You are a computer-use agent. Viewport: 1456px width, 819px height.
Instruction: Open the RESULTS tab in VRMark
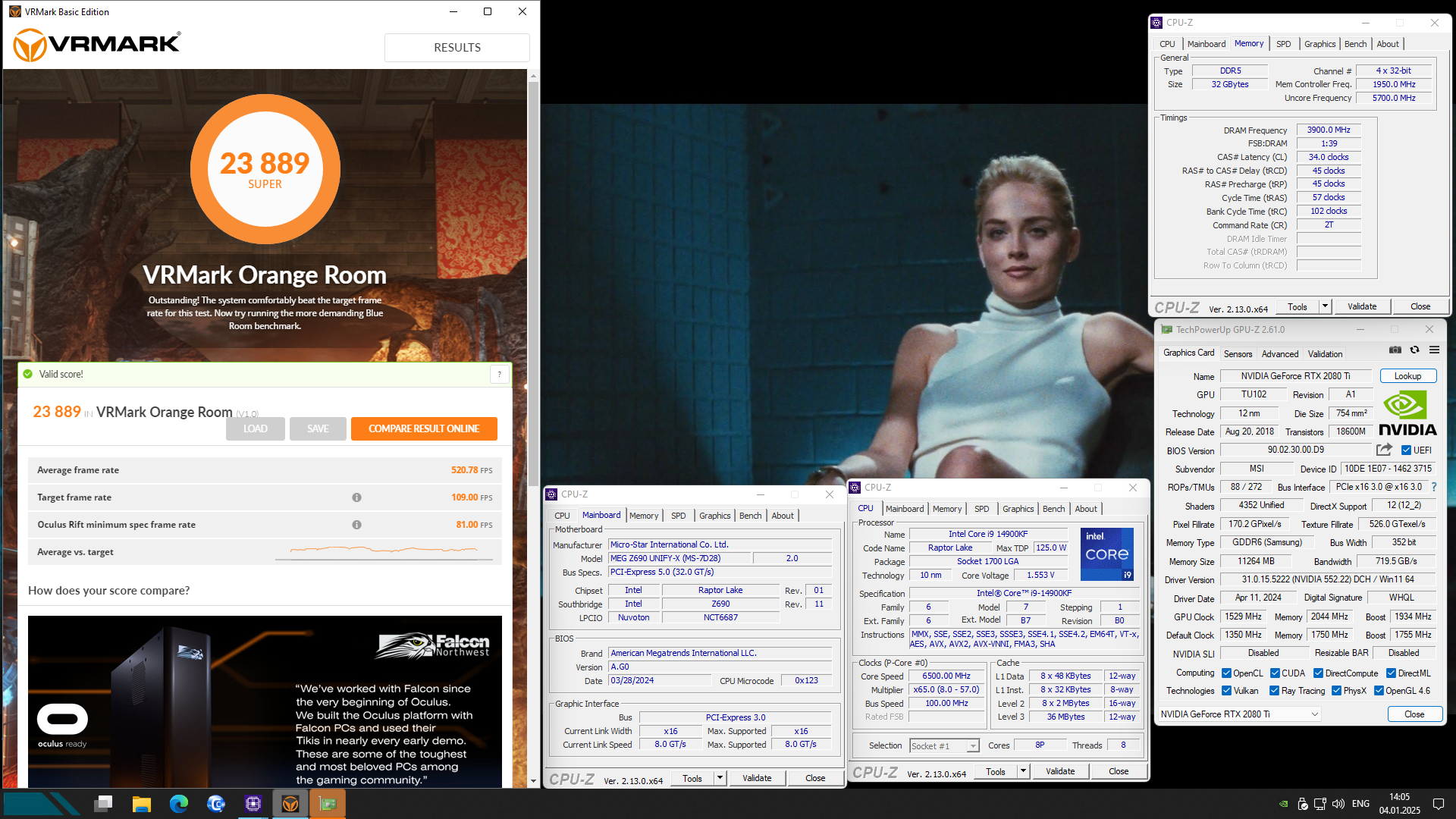click(457, 48)
